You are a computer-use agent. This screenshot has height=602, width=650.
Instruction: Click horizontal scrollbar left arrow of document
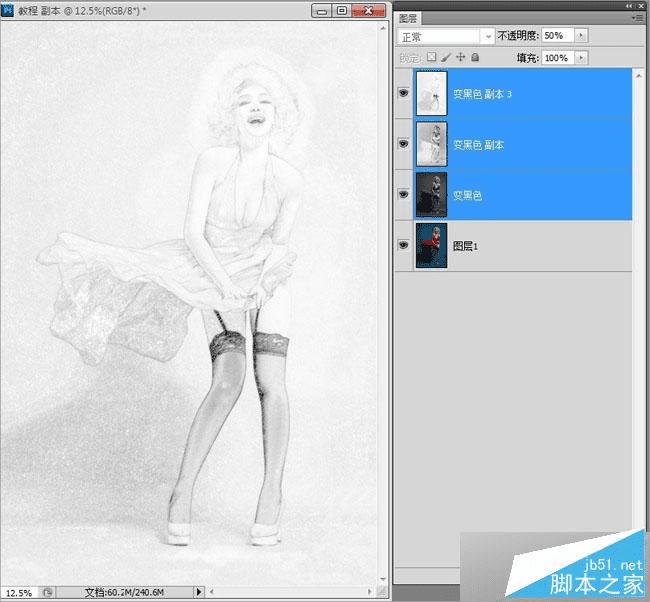pos(211,592)
